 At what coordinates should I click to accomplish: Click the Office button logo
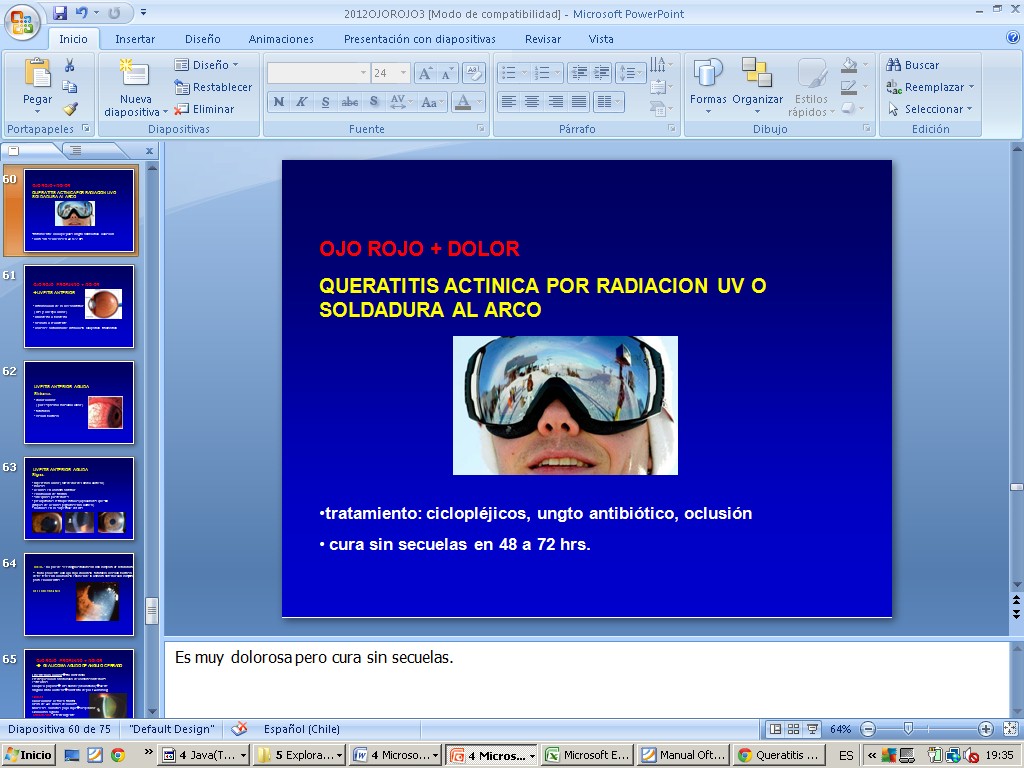(22, 20)
